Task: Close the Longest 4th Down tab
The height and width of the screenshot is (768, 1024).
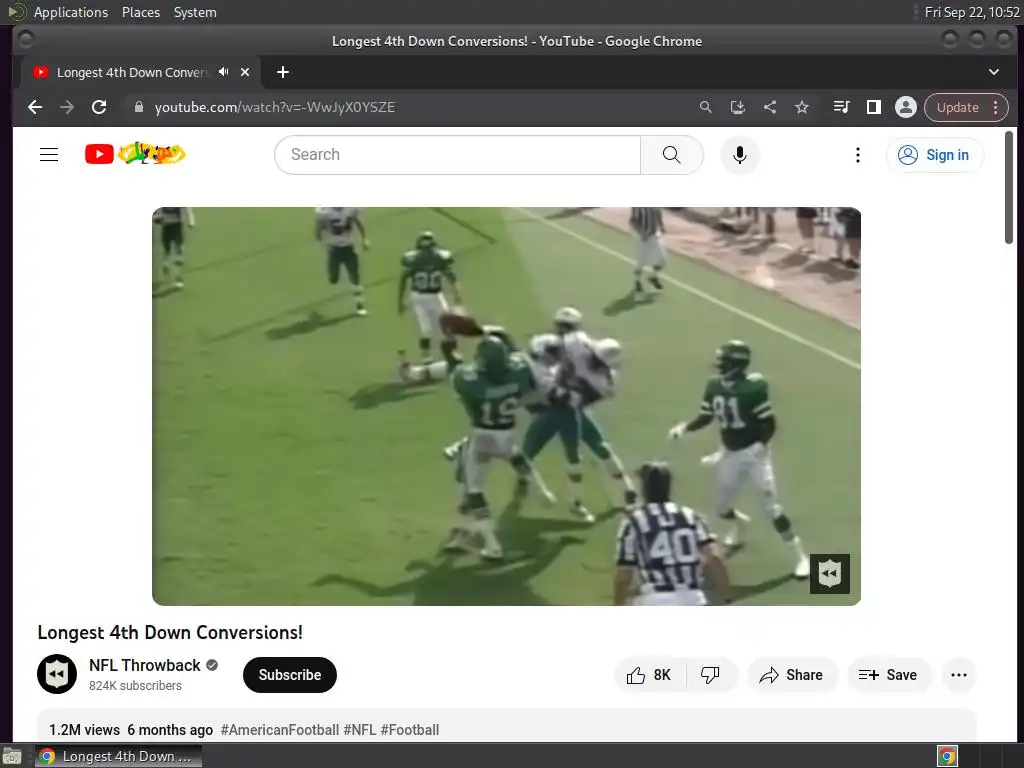Action: pyautogui.click(x=245, y=72)
